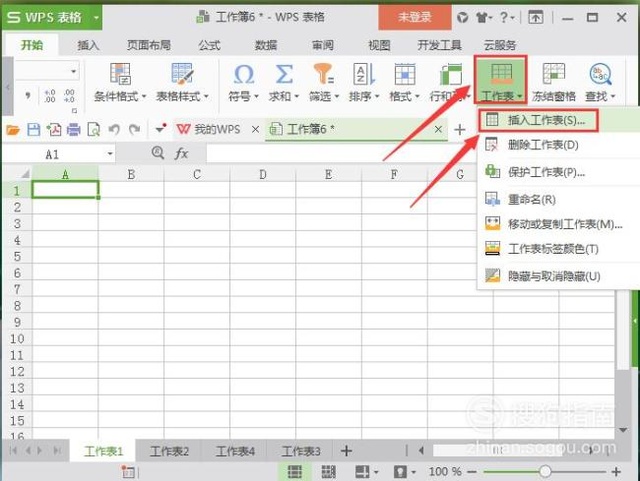This screenshot has height=481, width=640.
Task: Click the Find (查找) magnifier icon
Action: (600, 74)
